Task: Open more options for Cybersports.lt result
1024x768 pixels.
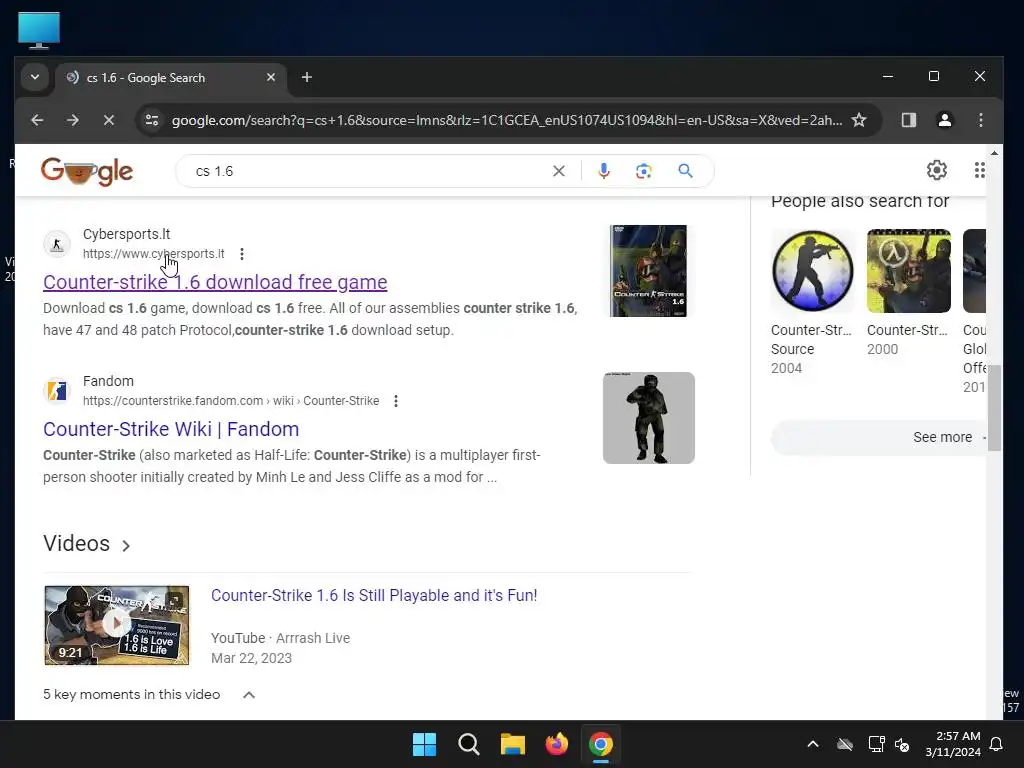Action: 242,254
